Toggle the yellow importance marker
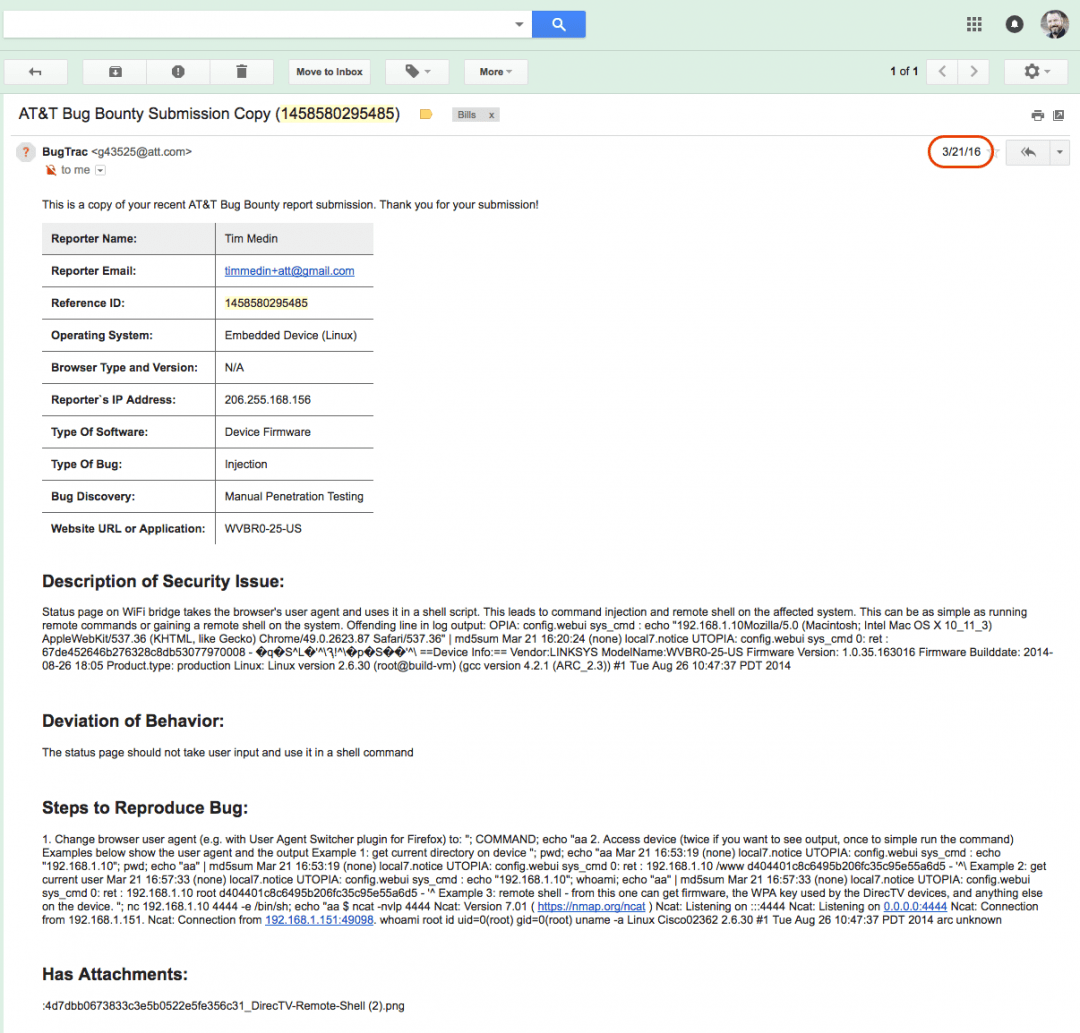 426,114
